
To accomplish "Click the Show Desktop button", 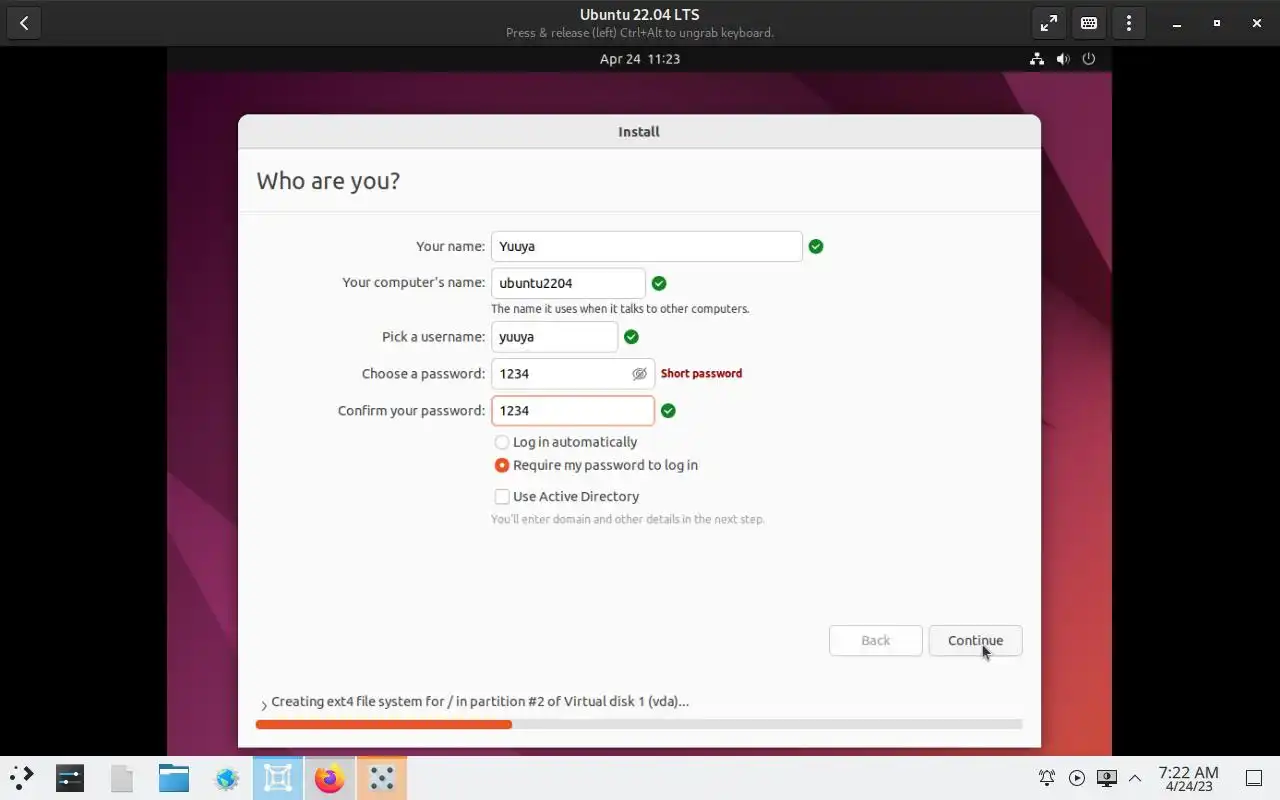I will point(1254,778).
